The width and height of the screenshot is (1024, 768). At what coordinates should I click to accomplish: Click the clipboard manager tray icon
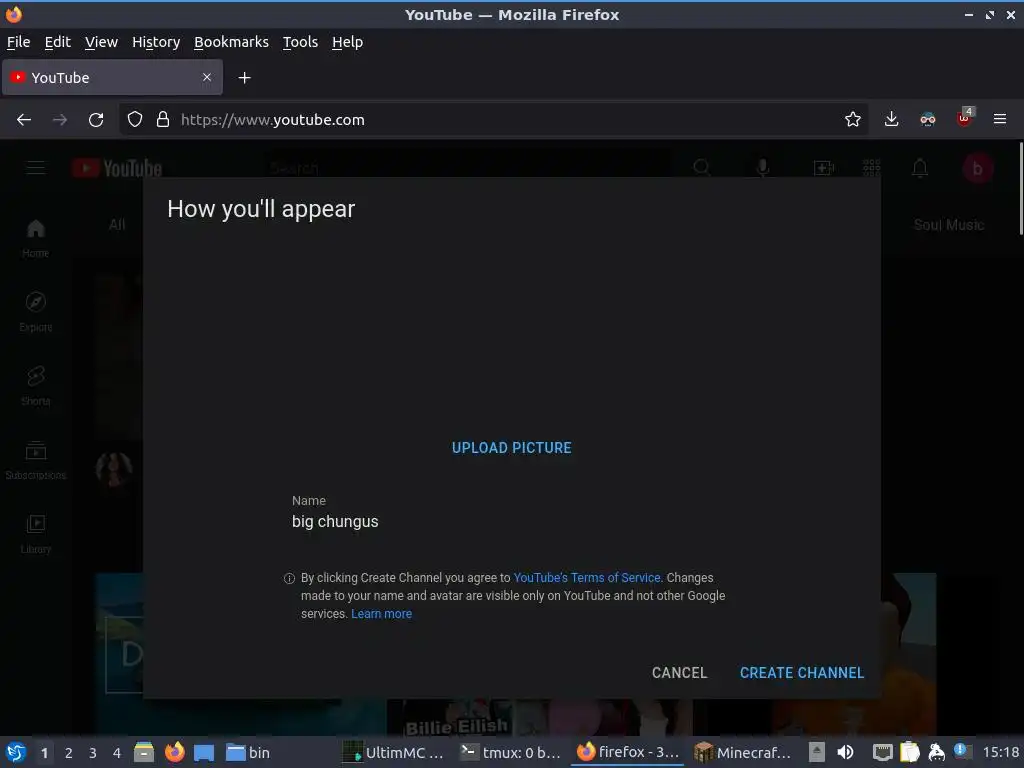click(x=909, y=752)
